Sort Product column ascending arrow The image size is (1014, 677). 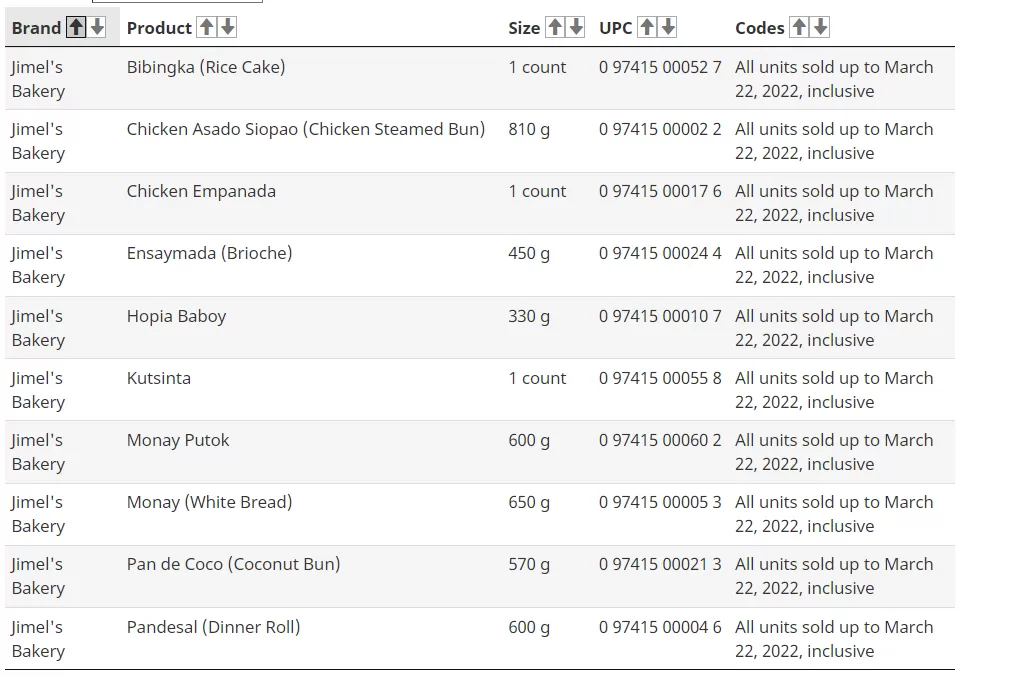tap(206, 27)
